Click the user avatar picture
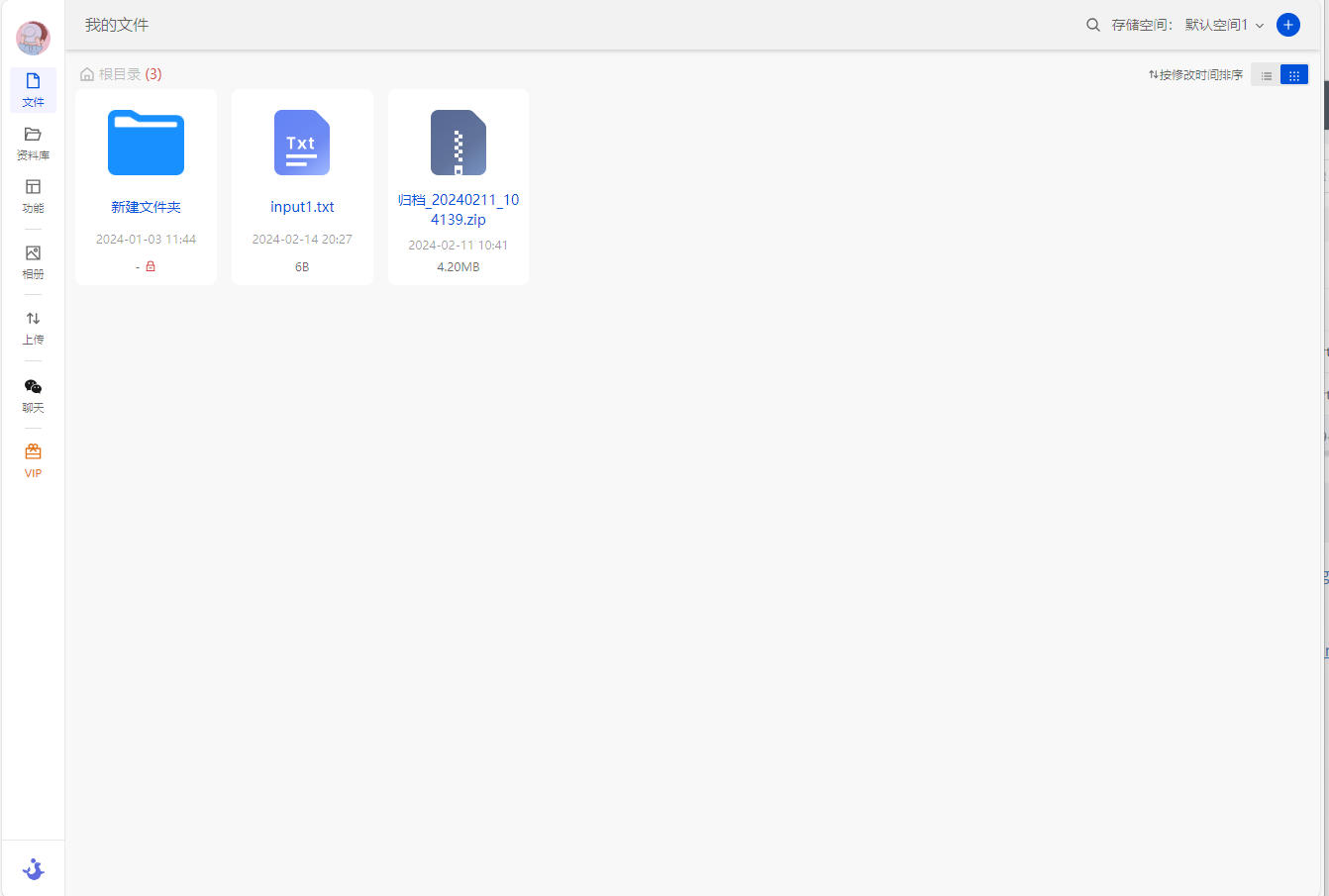 pos(33,38)
